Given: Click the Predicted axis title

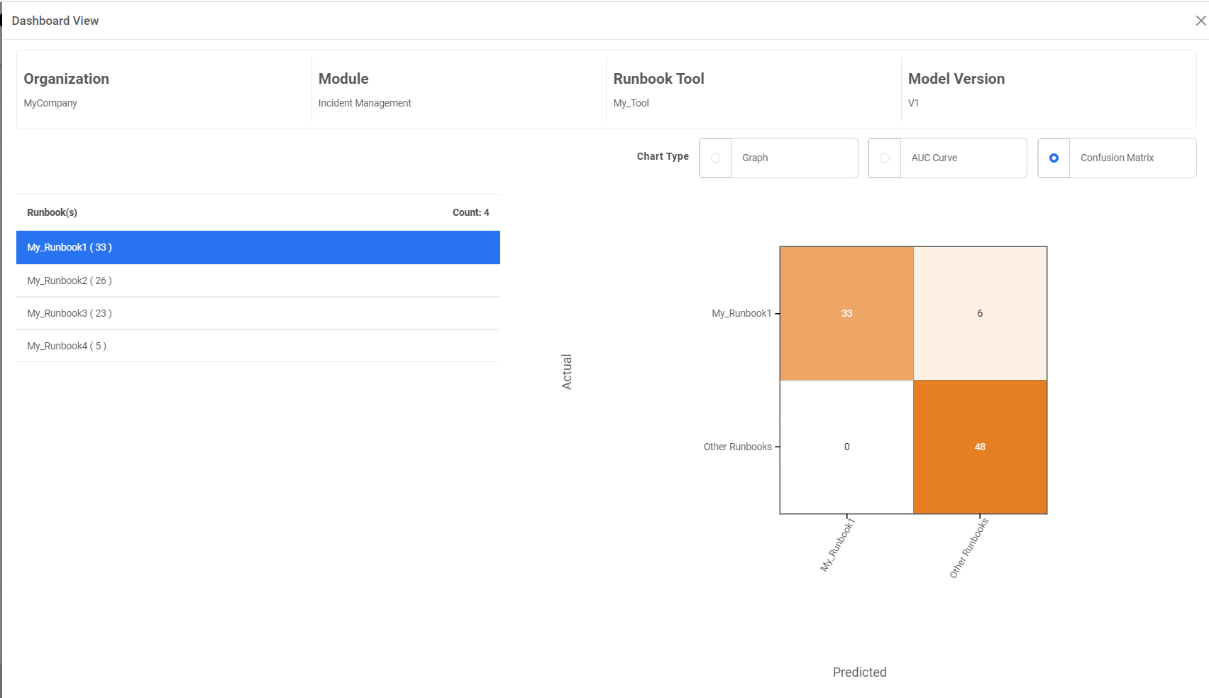Looking at the screenshot, I should pos(859,672).
